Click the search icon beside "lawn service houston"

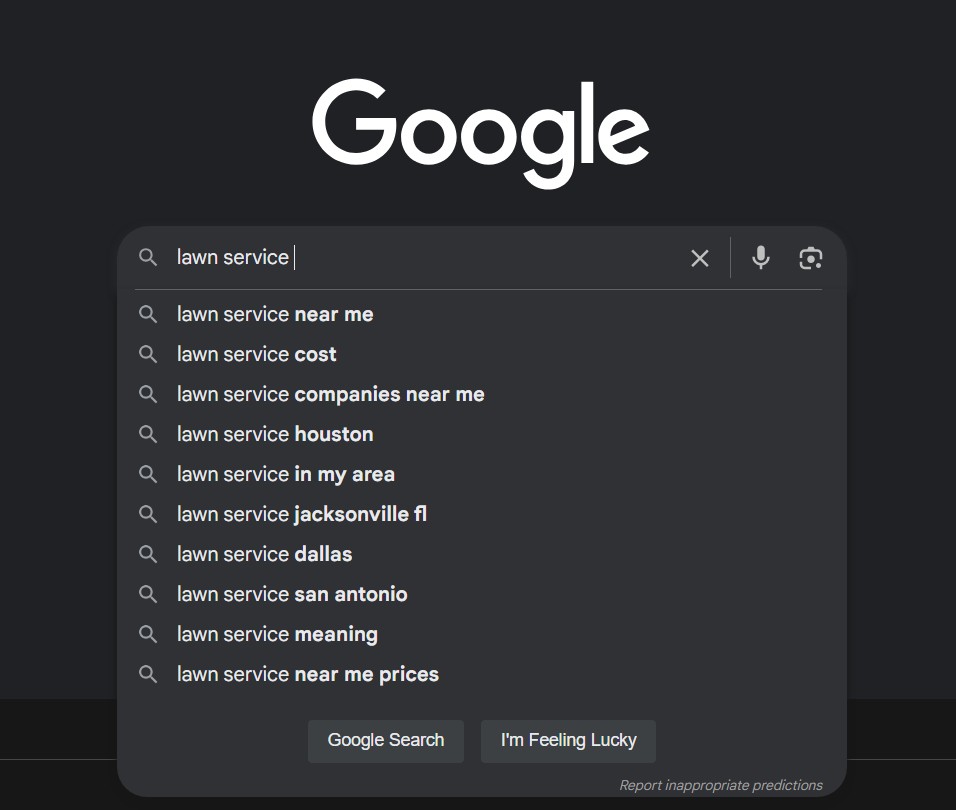[x=148, y=434]
